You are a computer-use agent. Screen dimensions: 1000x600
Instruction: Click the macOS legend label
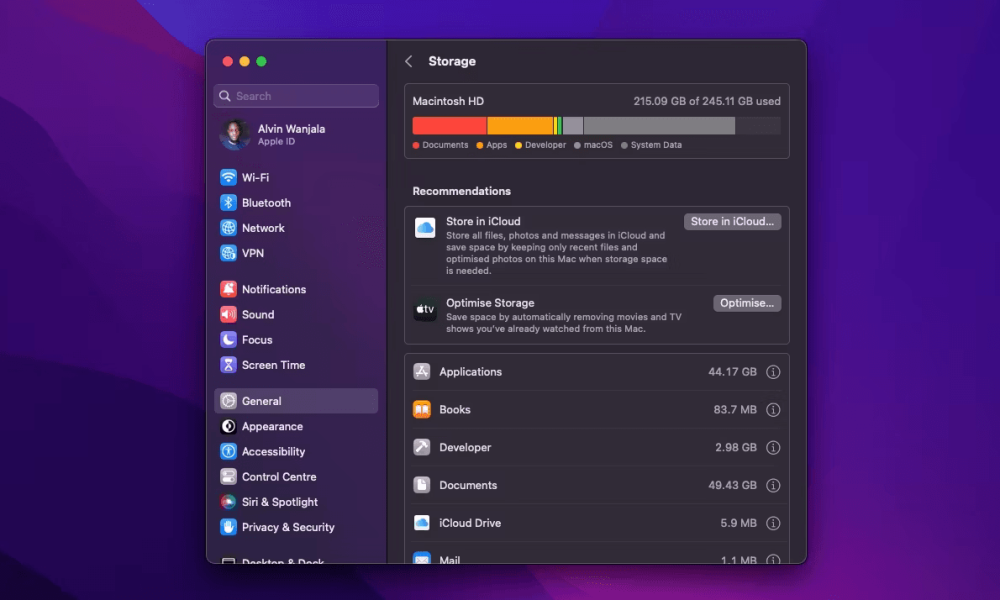(x=598, y=145)
